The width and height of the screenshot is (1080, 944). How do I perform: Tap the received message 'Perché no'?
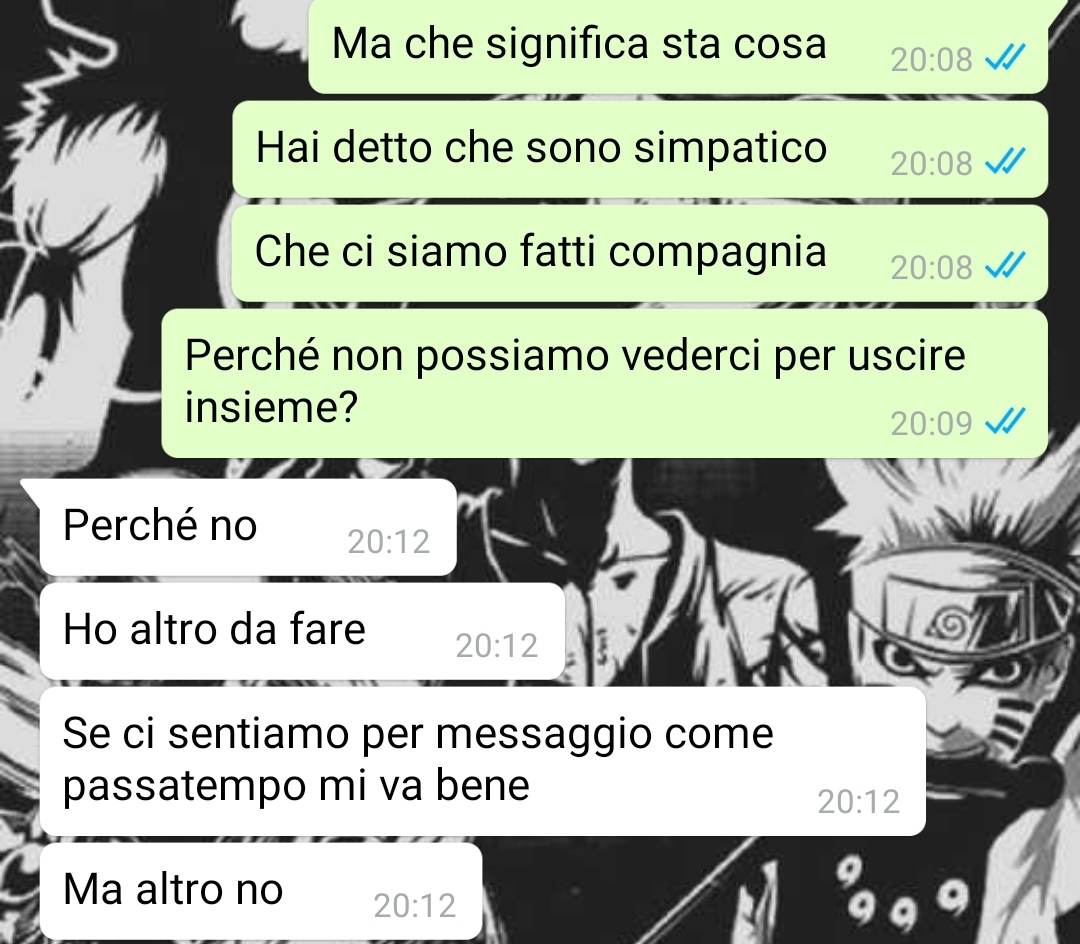click(248, 527)
